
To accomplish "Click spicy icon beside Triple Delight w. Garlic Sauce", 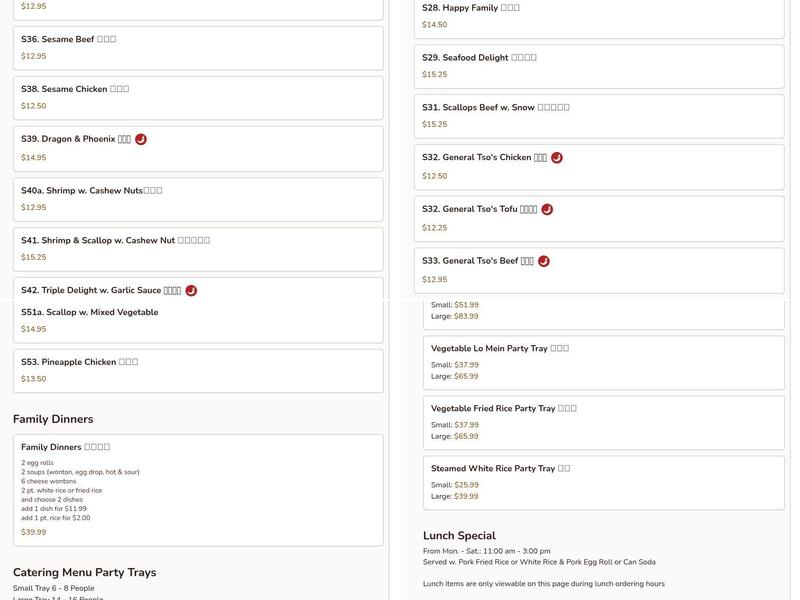I will coord(191,291).
